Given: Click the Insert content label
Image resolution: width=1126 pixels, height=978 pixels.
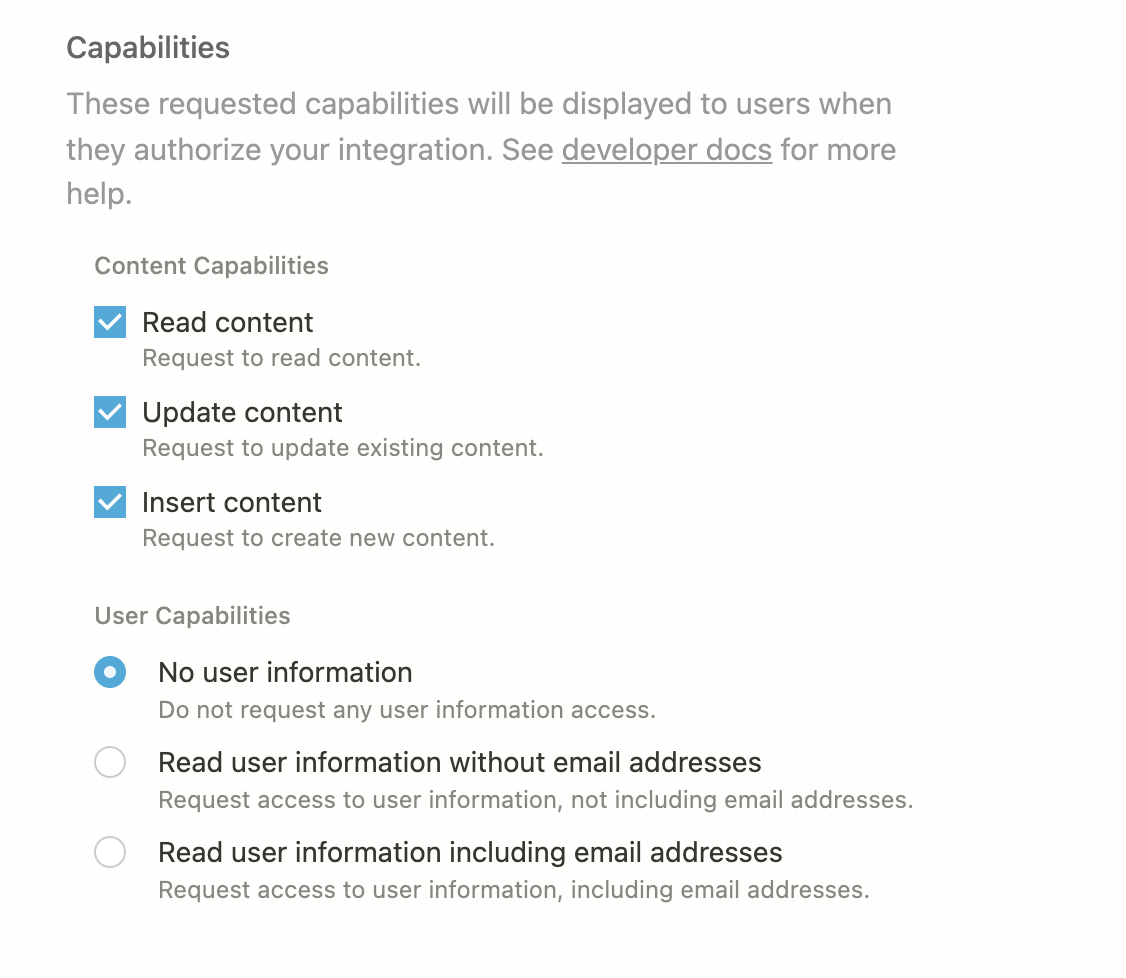Looking at the screenshot, I should [x=232, y=503].
